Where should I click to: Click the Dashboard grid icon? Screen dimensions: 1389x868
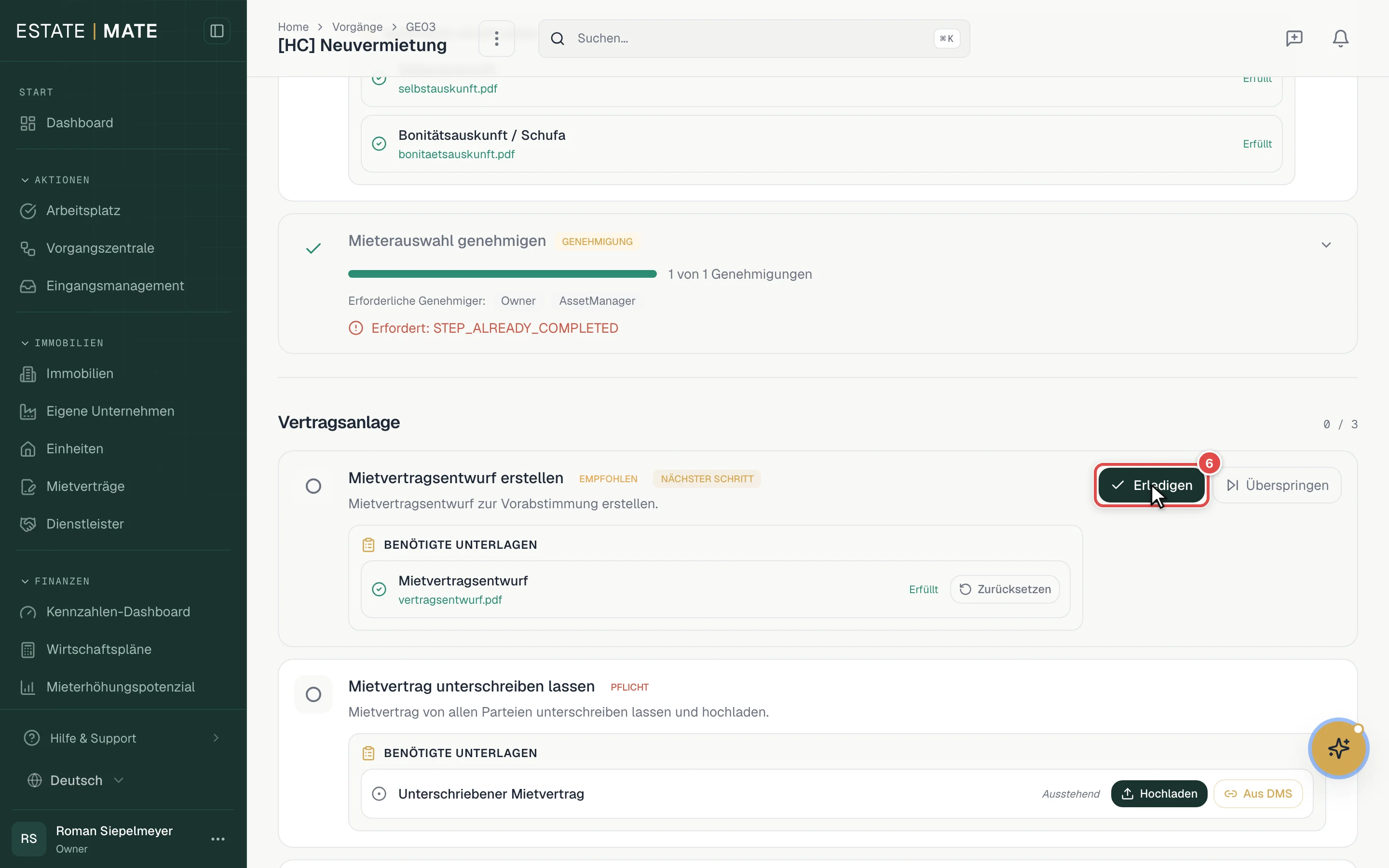[x=27, y=123]
